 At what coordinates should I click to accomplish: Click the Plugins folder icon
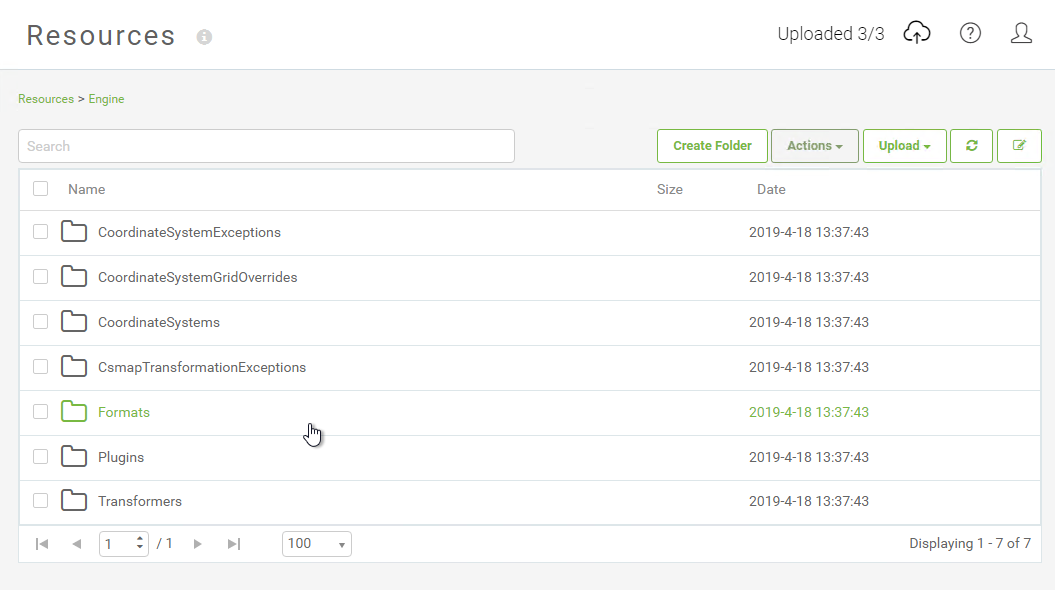[x=74, y=457]
